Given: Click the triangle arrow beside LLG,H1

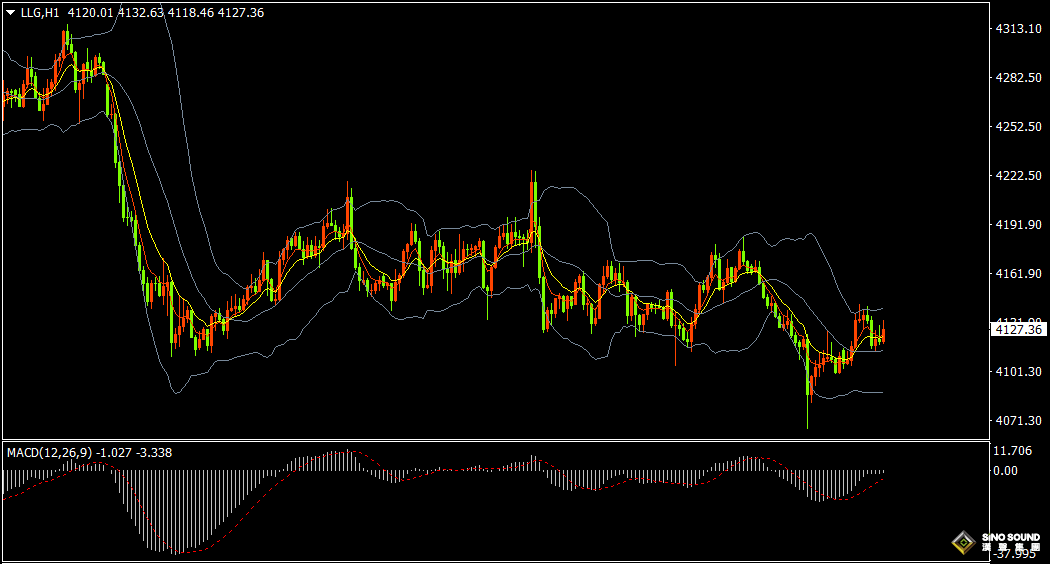Looking at the screenshot, I should click(x=10, y=13).
